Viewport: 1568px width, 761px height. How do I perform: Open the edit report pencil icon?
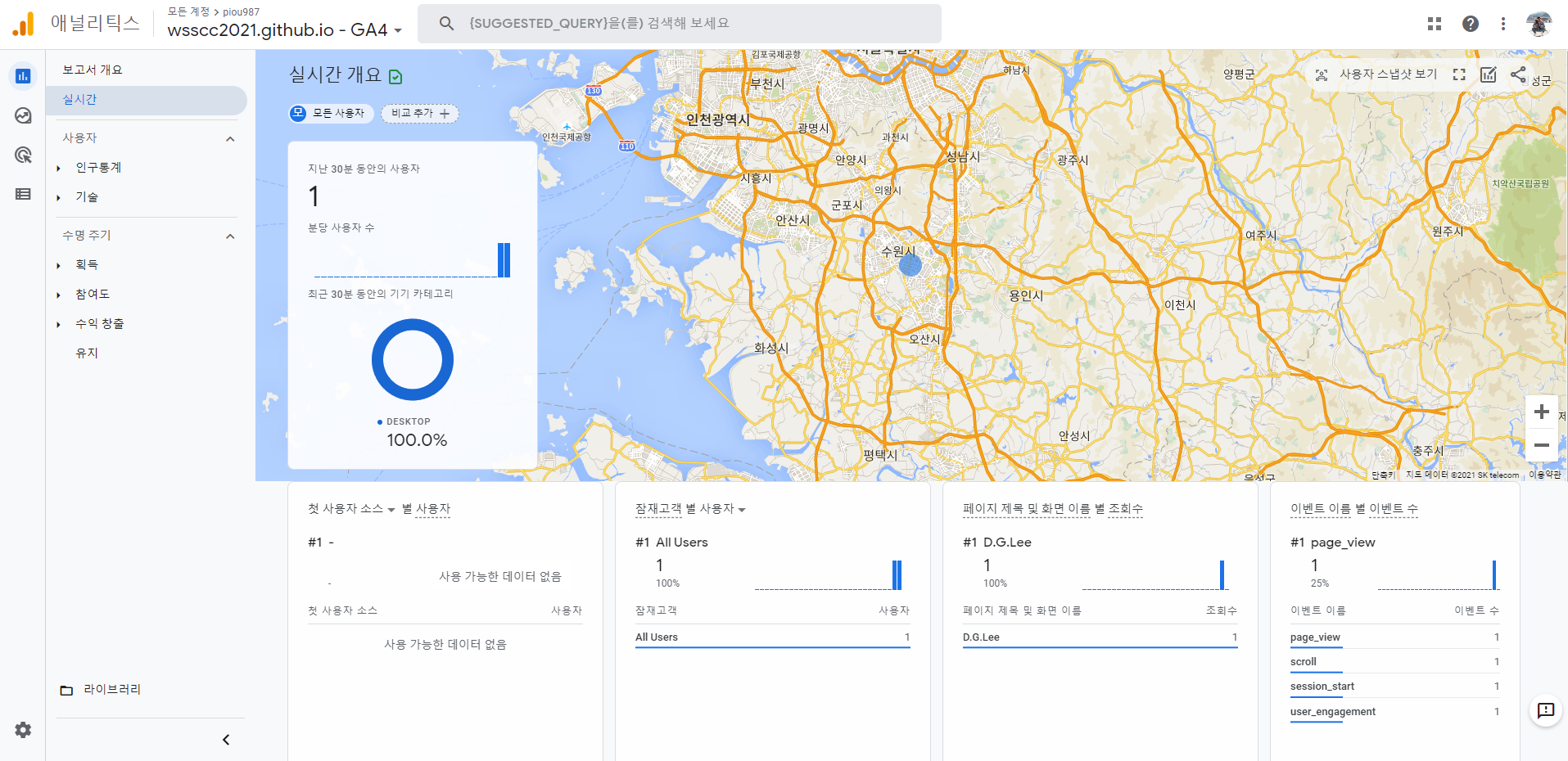(1489, 74)
